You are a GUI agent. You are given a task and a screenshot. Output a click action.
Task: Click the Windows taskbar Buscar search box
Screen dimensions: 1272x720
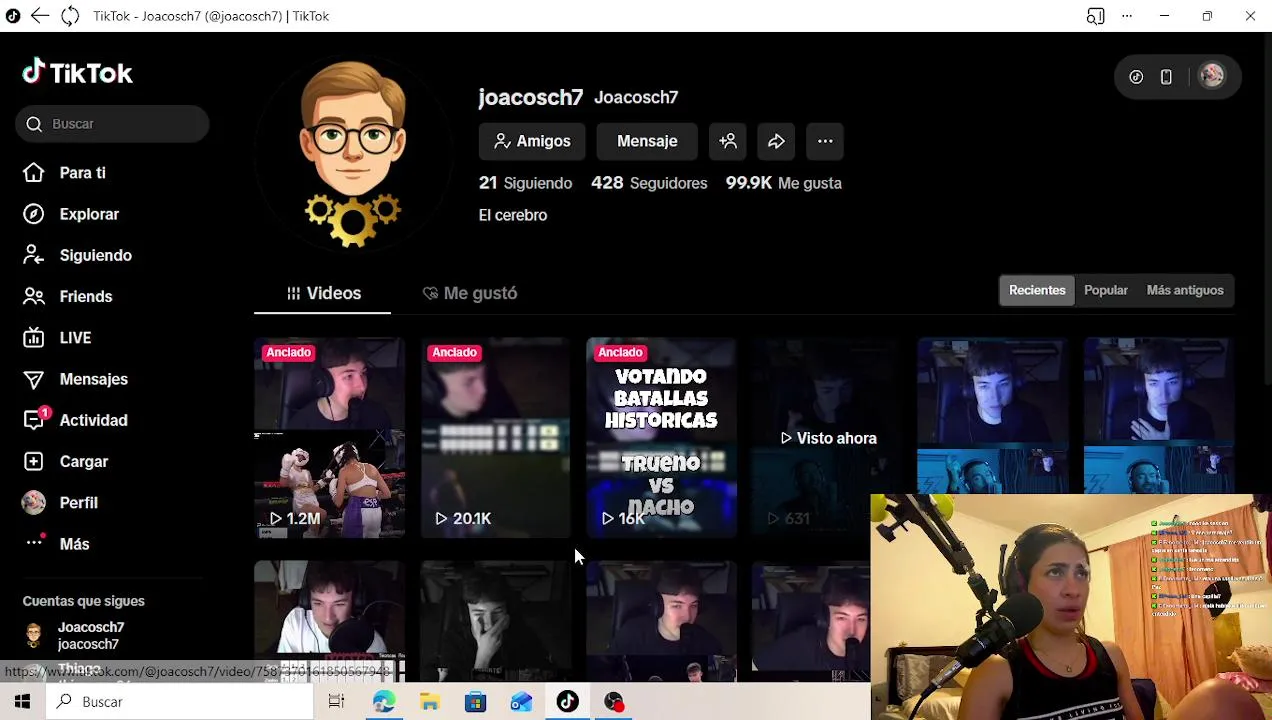pyautogui.click(x=180, y=702)
